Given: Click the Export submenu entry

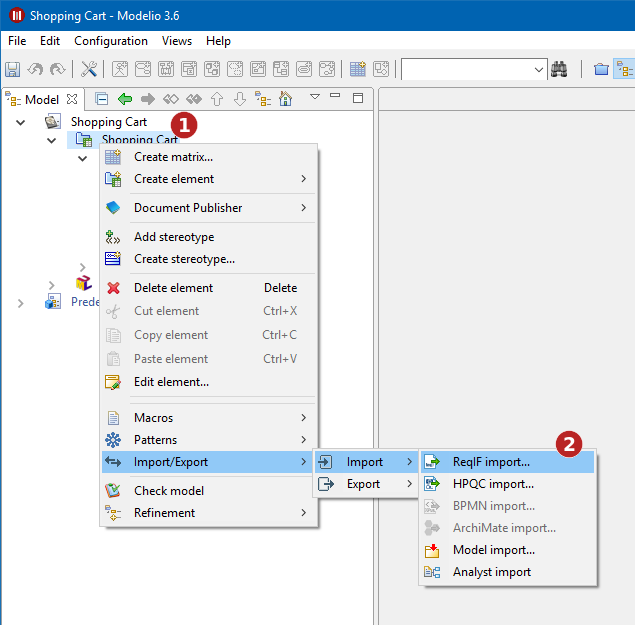Looking at the screenshot, I should pos(365,484).
